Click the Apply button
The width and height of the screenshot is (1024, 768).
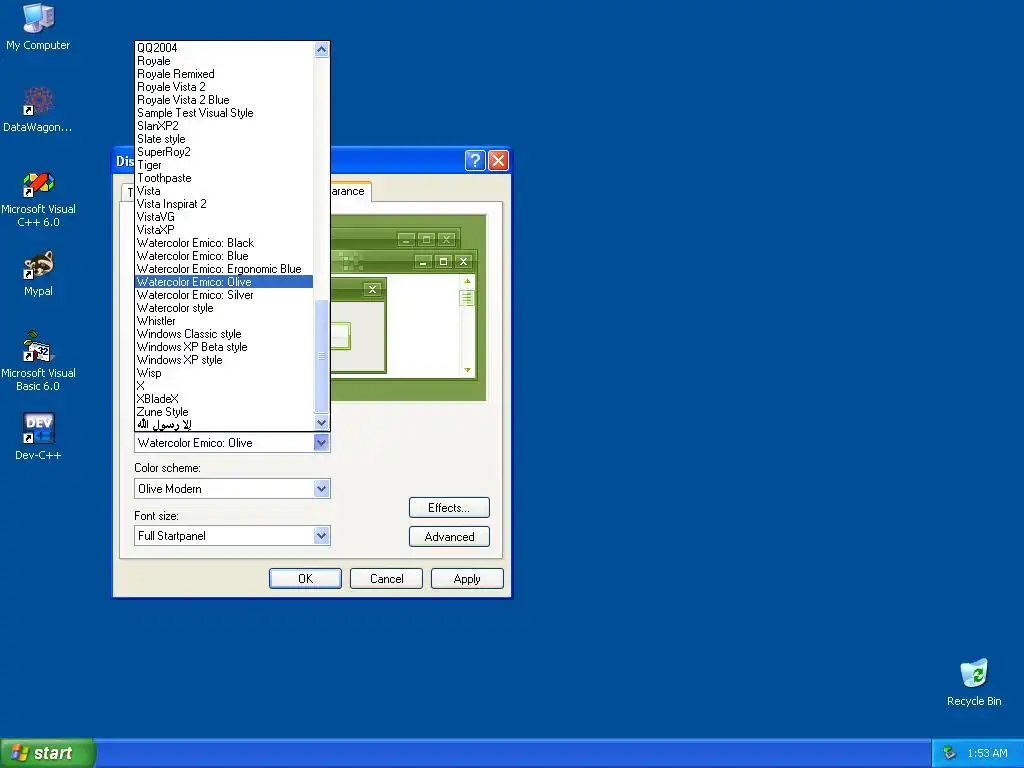pyautogui.click(x=467, y=579)
